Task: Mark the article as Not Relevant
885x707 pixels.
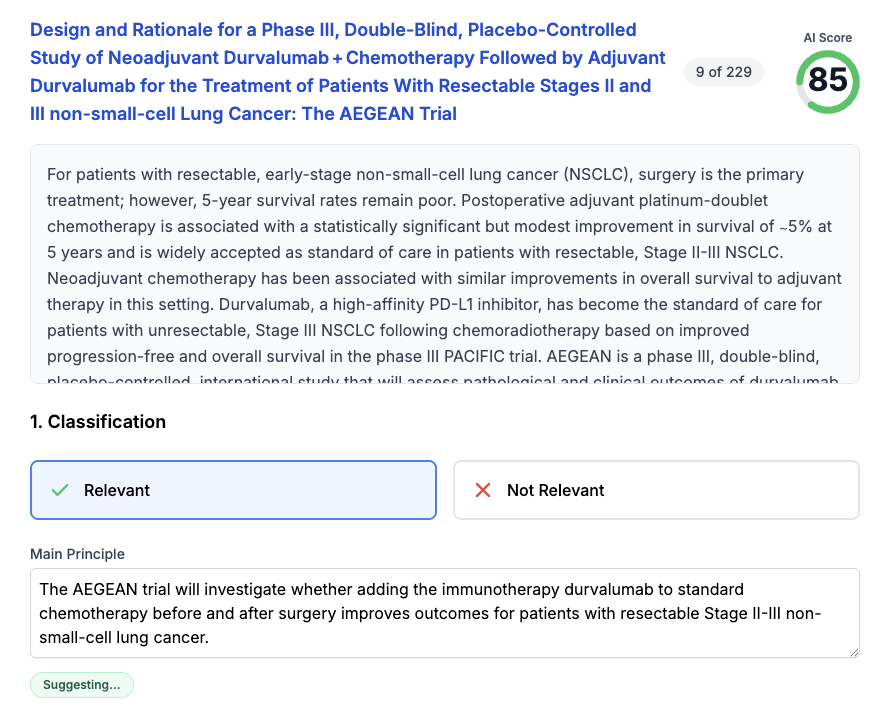Action: [x=656, y=490]
